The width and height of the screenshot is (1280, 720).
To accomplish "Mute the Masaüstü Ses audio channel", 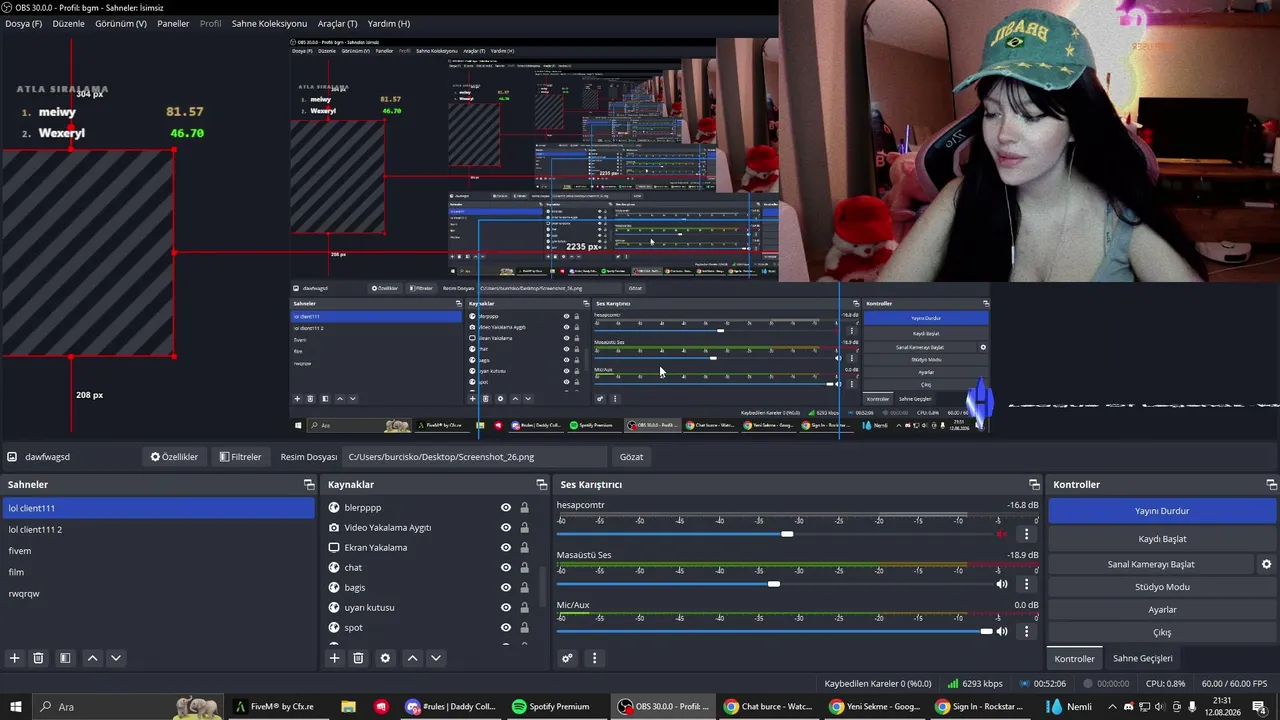I will tap(1002, 584).
